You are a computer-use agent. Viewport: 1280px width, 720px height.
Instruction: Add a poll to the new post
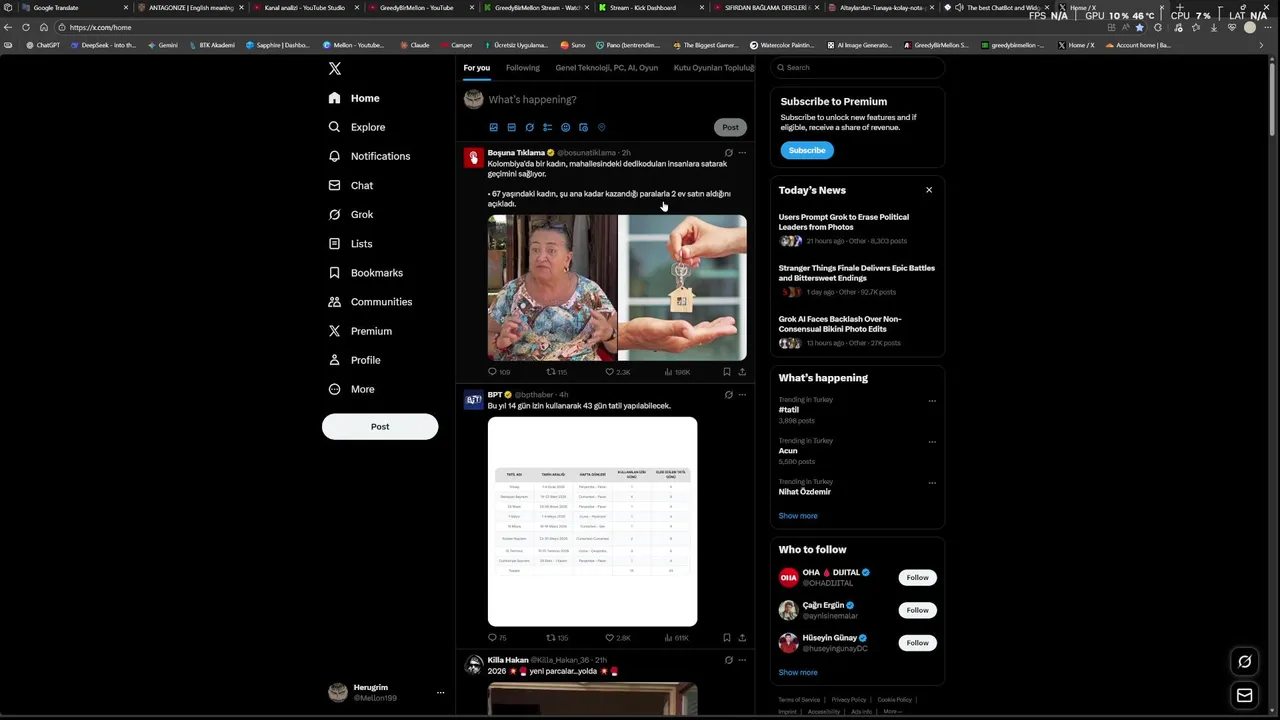(x=547, y=127)
